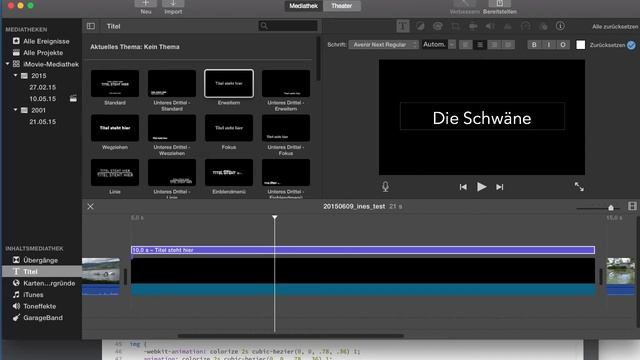Click the timeline playhead marker

coord(275,218)
